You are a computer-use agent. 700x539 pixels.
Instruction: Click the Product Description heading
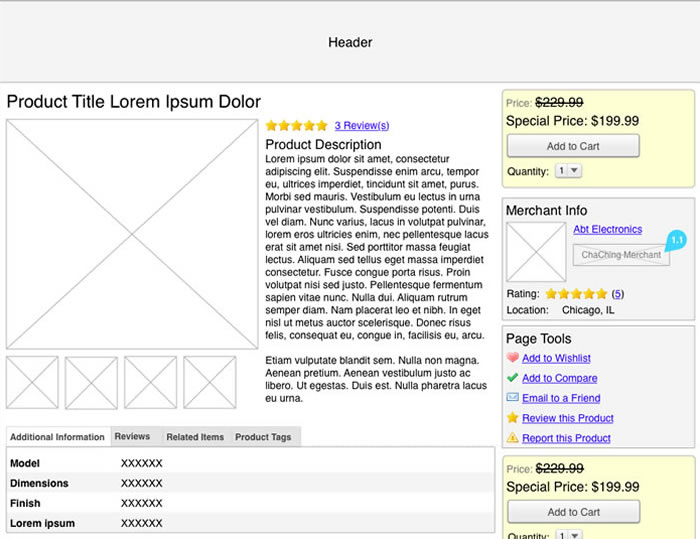(x=323, y=145)
